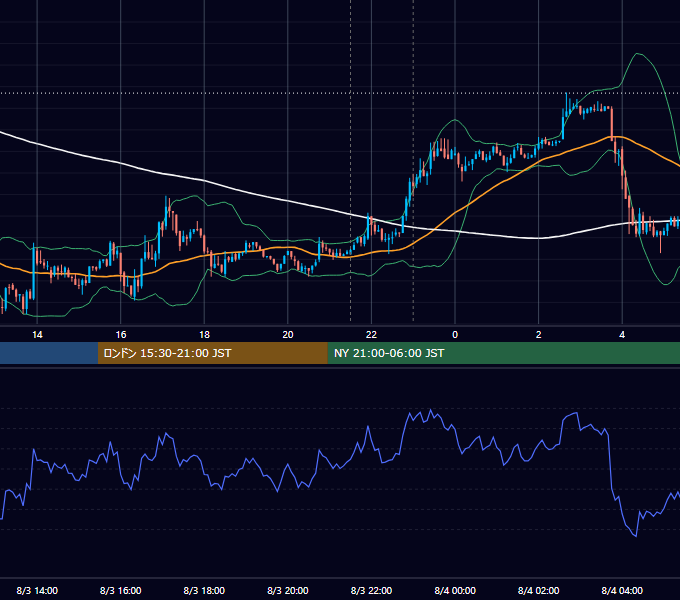Click the '8/3 22:00' date label
Viewport: 680px width, 600px height.
click(371, 590)
